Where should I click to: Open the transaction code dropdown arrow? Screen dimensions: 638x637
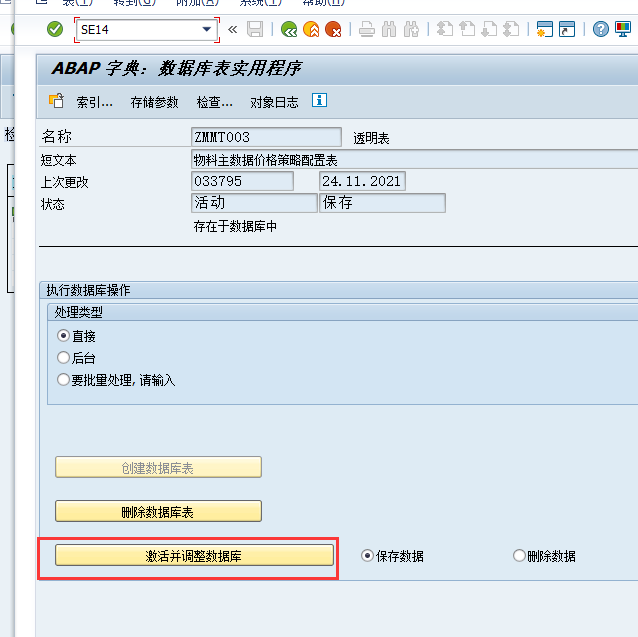tap(208, 30)
